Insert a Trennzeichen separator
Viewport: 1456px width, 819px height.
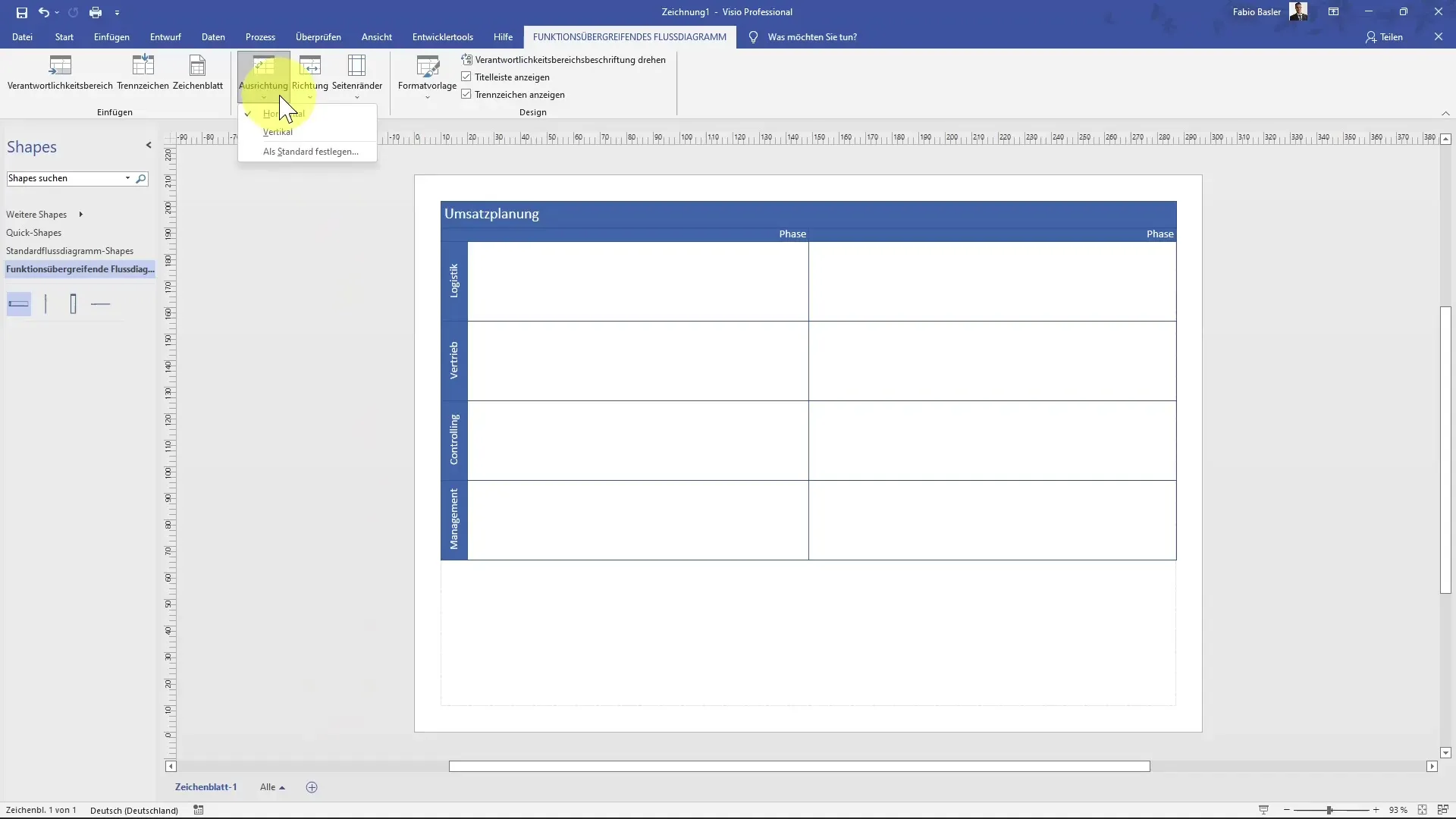tap(143, 73)
